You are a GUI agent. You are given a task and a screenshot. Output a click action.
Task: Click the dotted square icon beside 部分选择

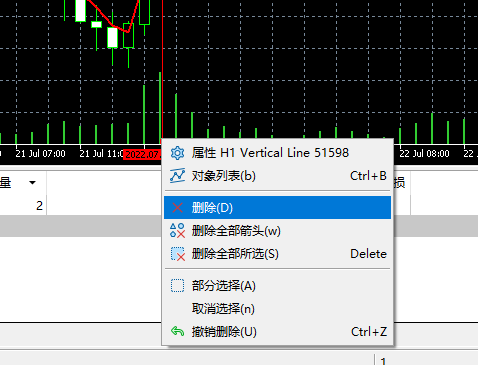coord(177,286)
